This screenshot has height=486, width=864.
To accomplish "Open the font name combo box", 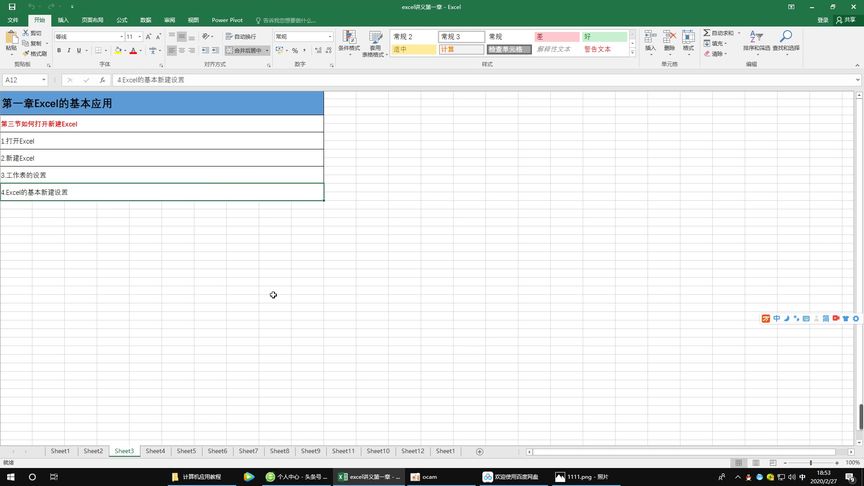I will [89, 36].
